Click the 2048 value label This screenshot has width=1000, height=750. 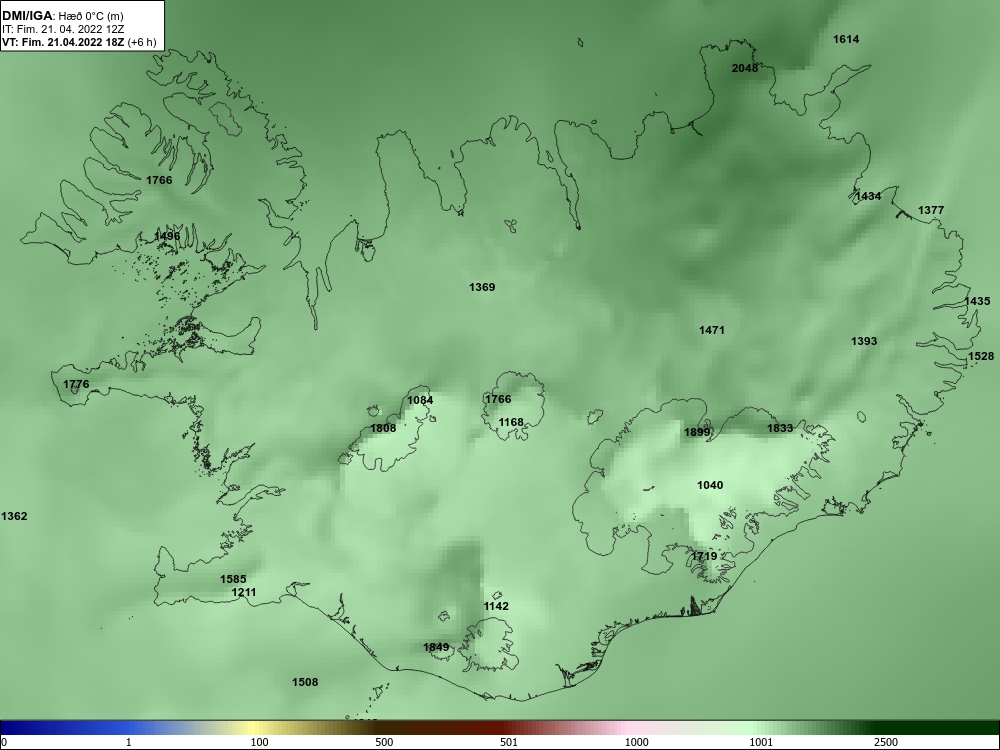(x=745, y=68)
